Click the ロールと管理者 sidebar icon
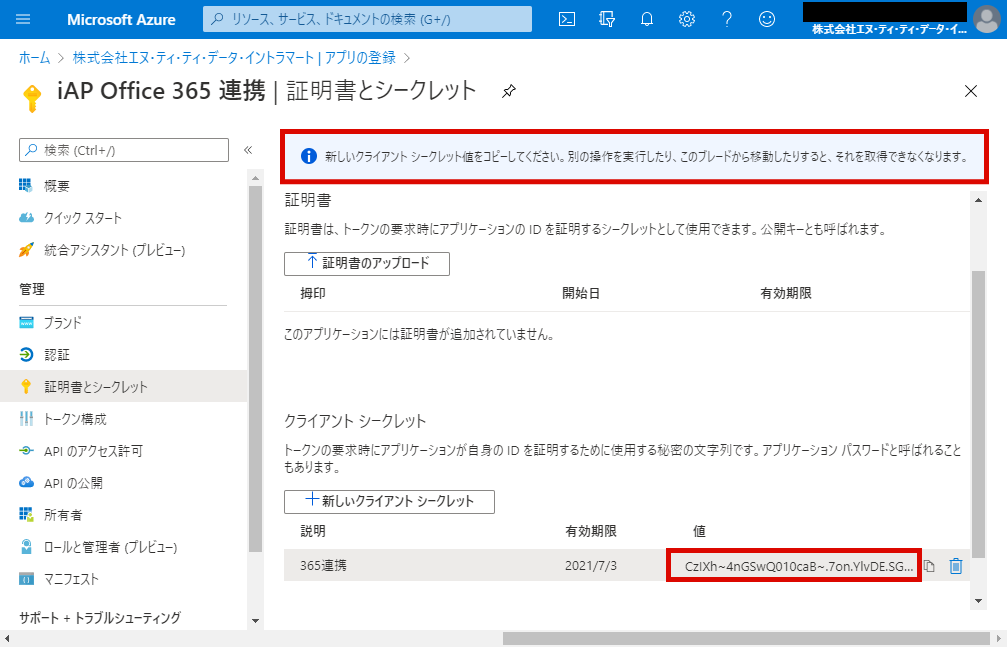 [26, 547]
